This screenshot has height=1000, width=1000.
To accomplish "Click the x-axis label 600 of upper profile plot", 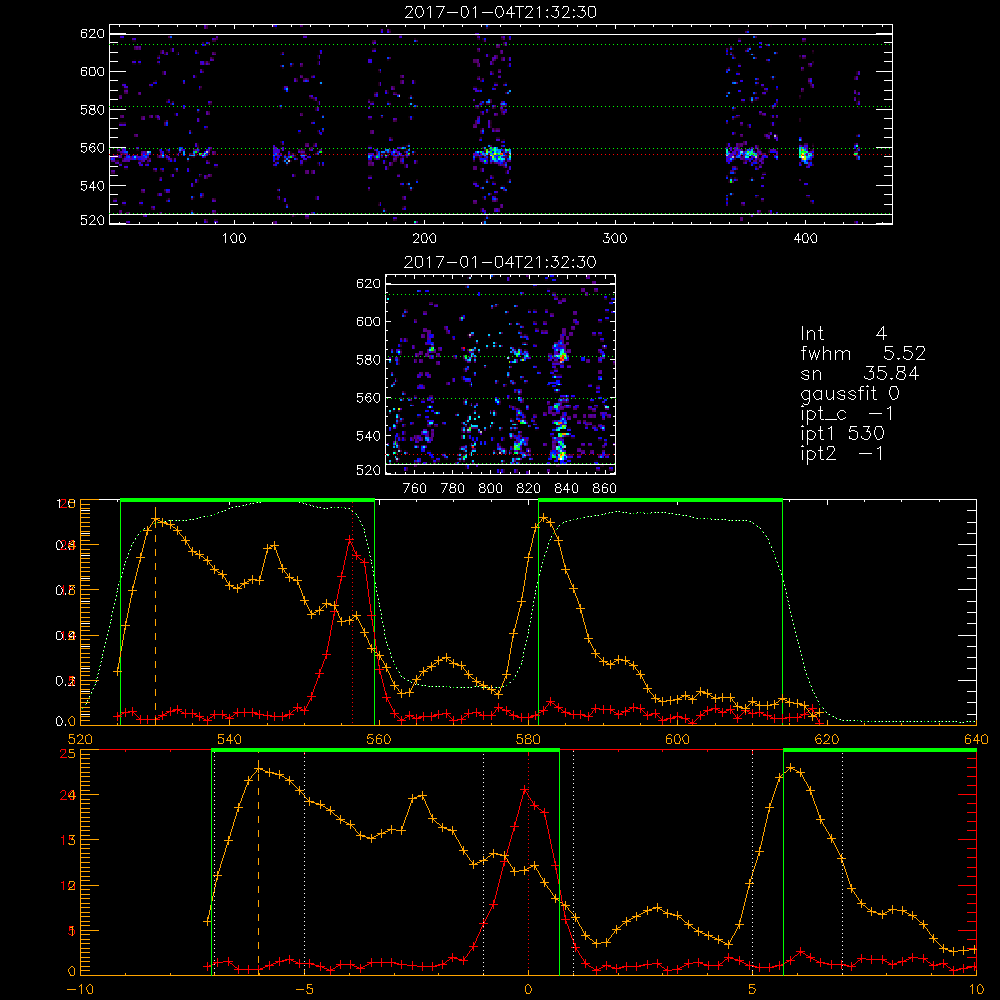I will click(677, 740).
